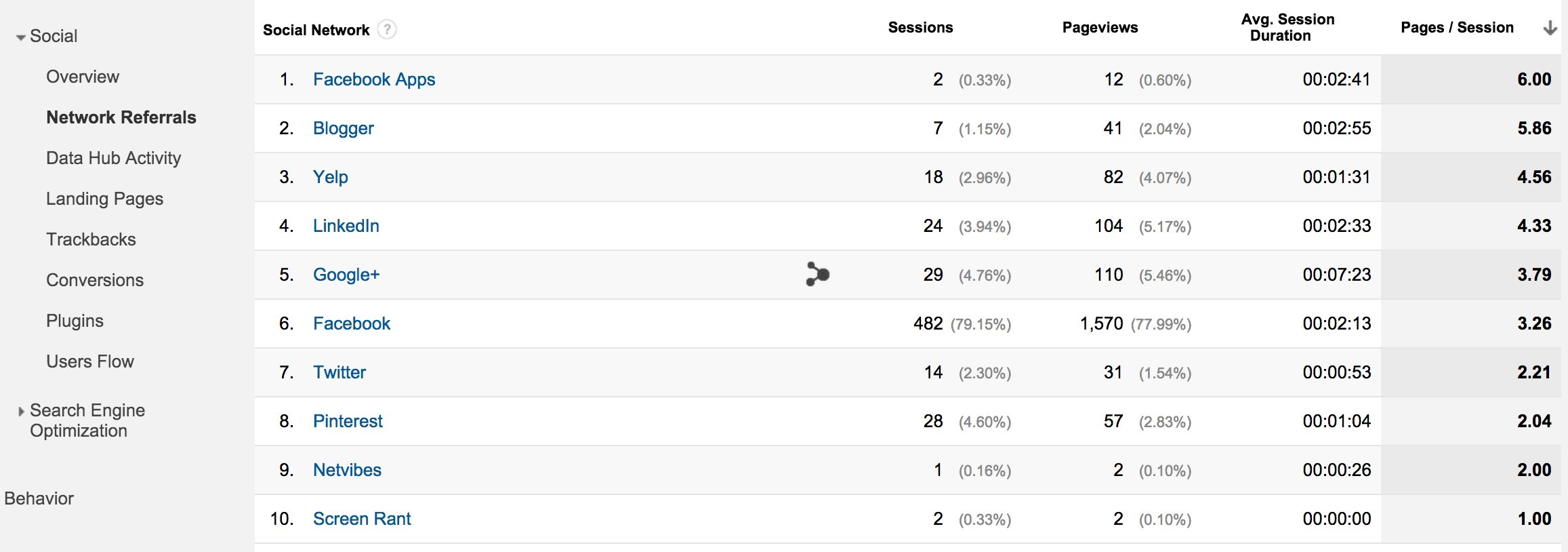The width and height of the screenshot is (1568, 552).
Task: Sort the table by Sessions column
Action: pos(920,27)
